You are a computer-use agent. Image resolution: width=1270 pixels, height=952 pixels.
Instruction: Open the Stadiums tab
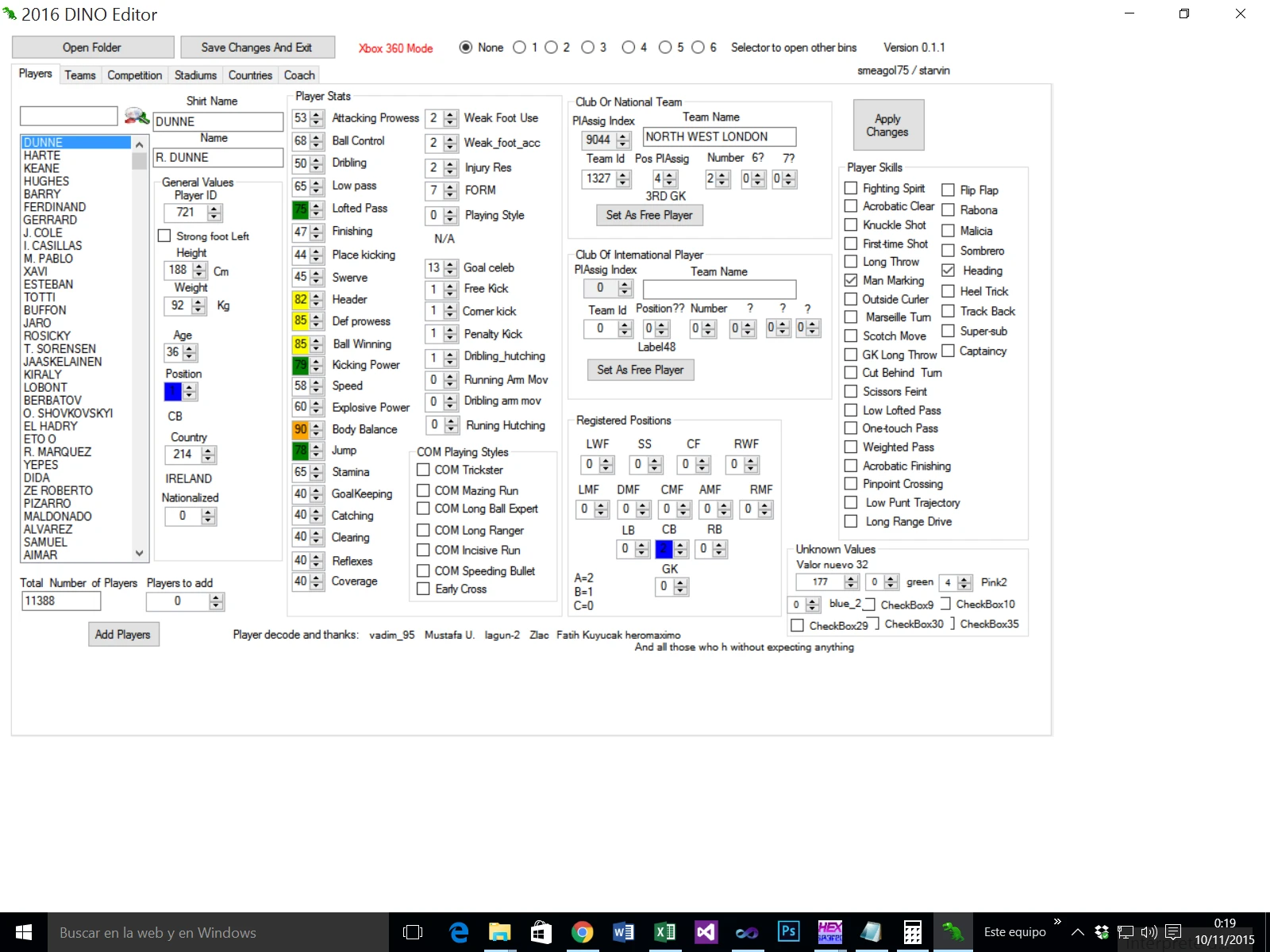(x=195, y=75)
